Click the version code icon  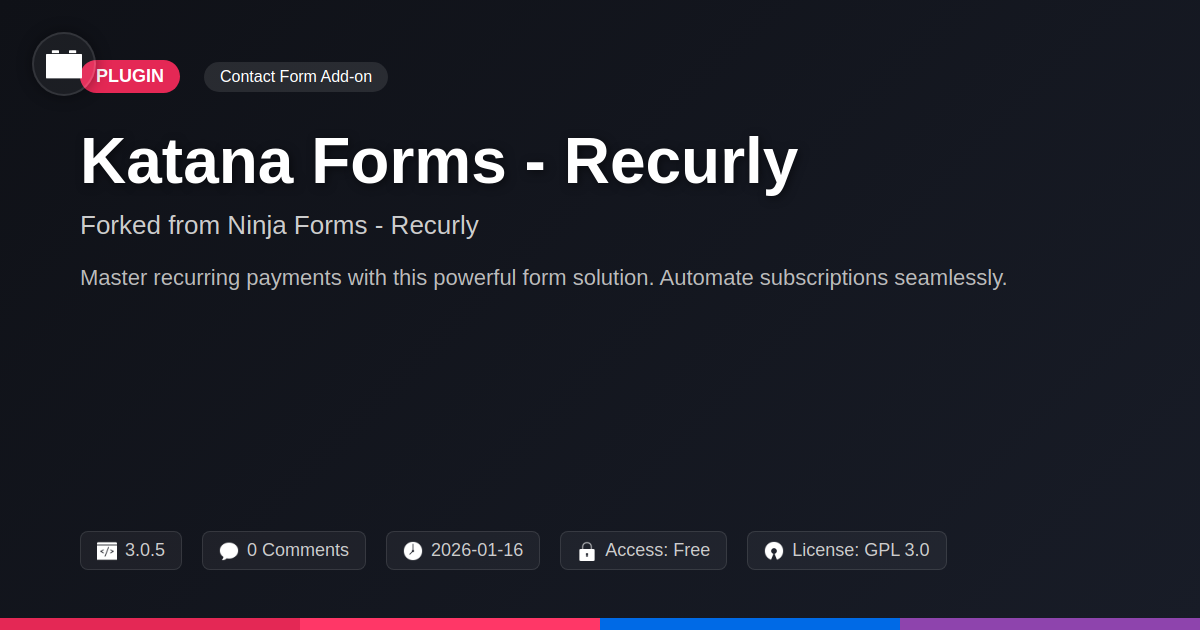coord(106,551)
